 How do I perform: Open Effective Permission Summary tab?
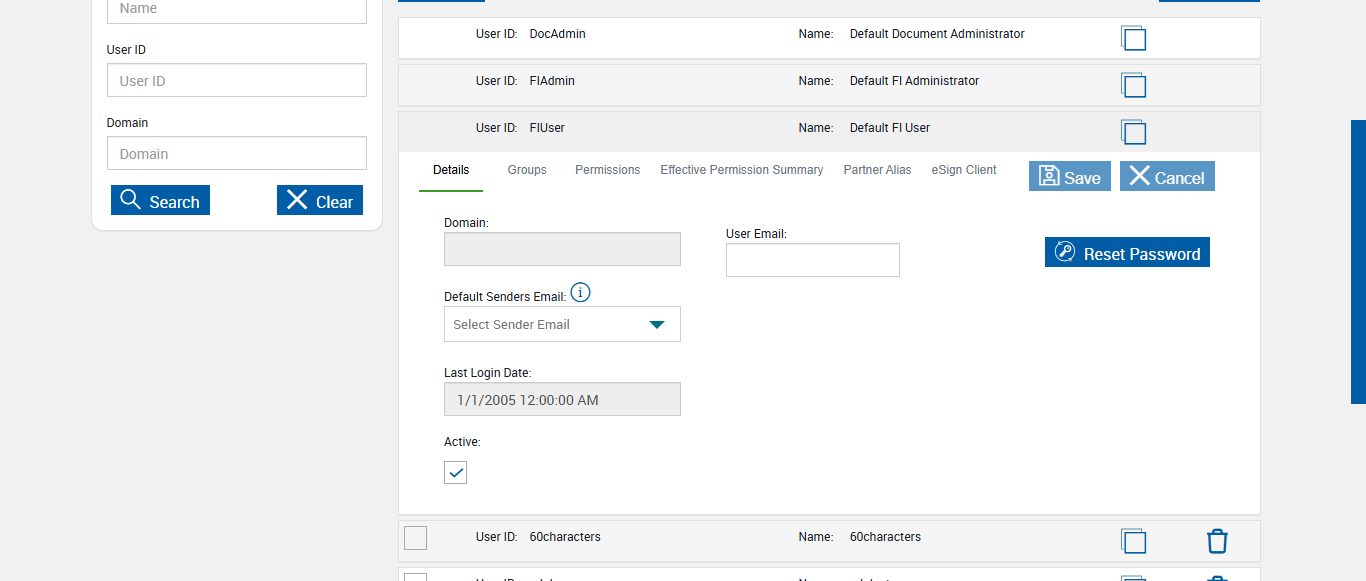[741, 170]
